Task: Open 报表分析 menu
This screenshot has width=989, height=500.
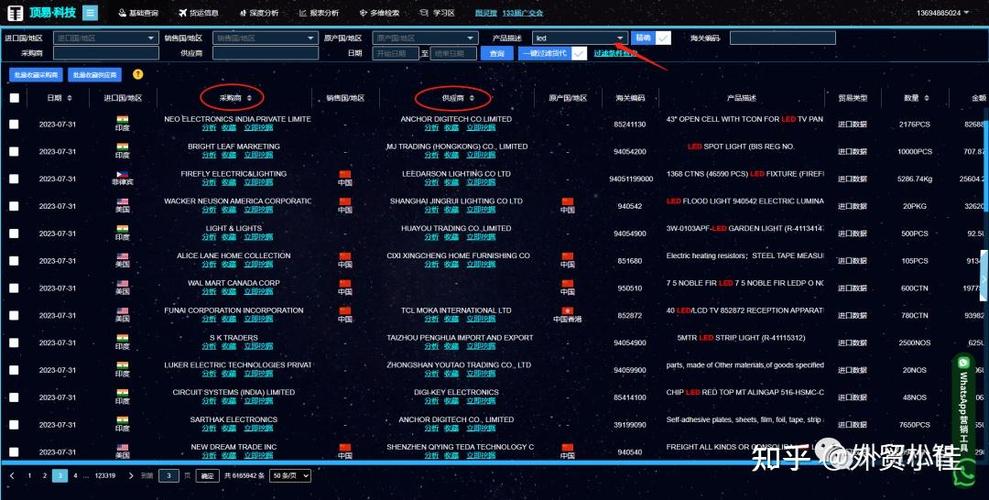Action: (x=319, y=13)
